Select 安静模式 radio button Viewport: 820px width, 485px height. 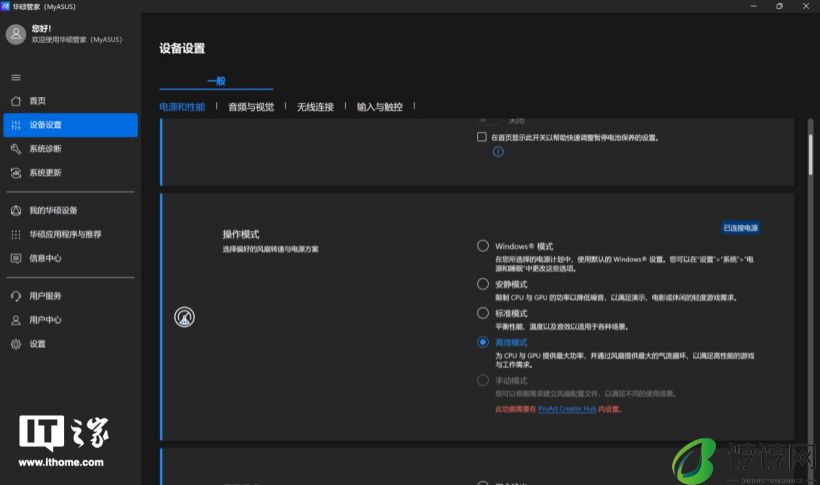tap(483, 284)
